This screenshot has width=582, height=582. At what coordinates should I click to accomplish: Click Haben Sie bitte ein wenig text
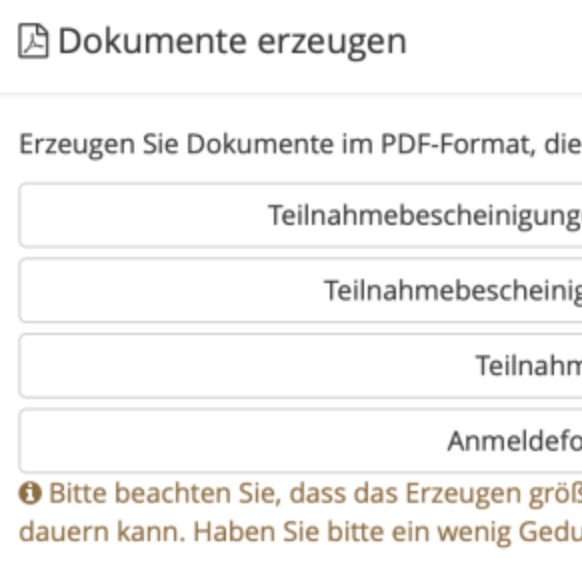point(352,532)
